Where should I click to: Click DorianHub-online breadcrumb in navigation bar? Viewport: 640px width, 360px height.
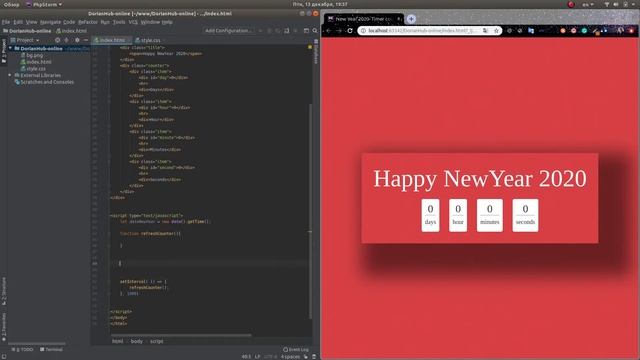(x=27, y=31)
